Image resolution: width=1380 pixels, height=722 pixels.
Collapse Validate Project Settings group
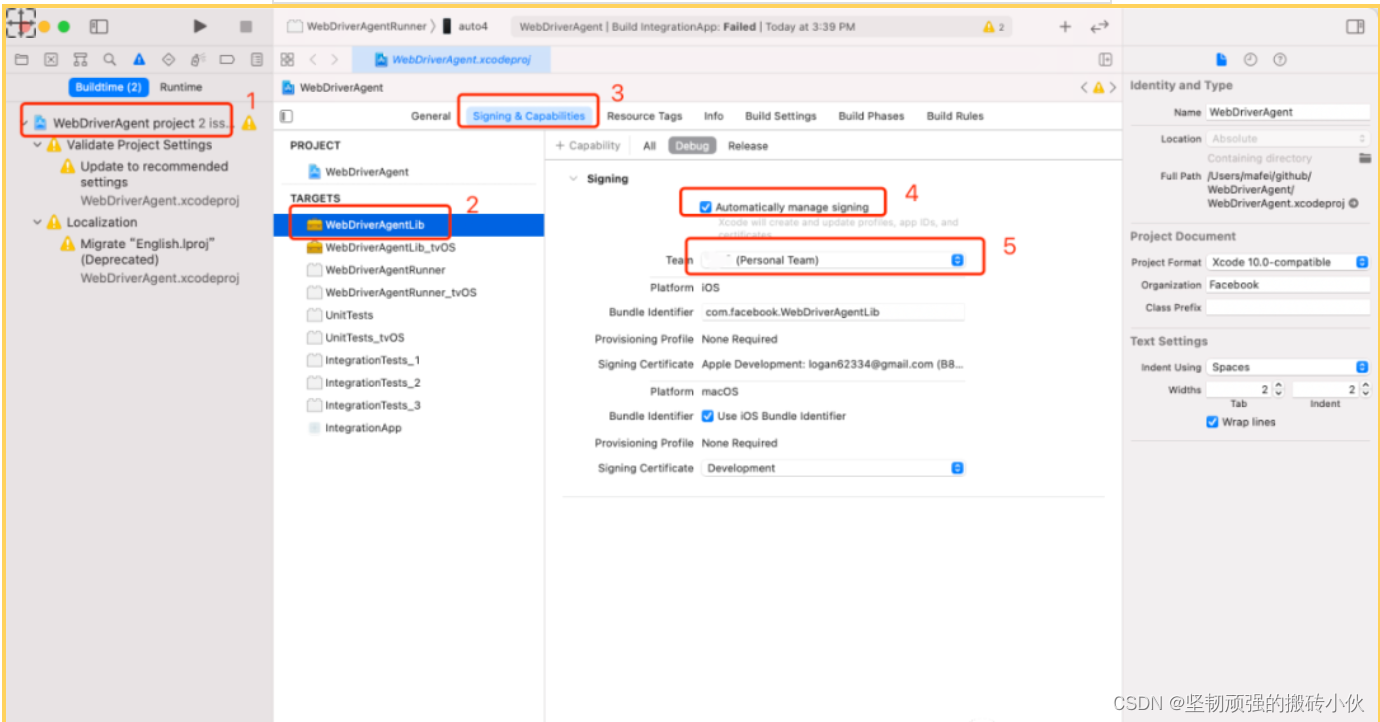pyautogui.click(x=38, y=145)
